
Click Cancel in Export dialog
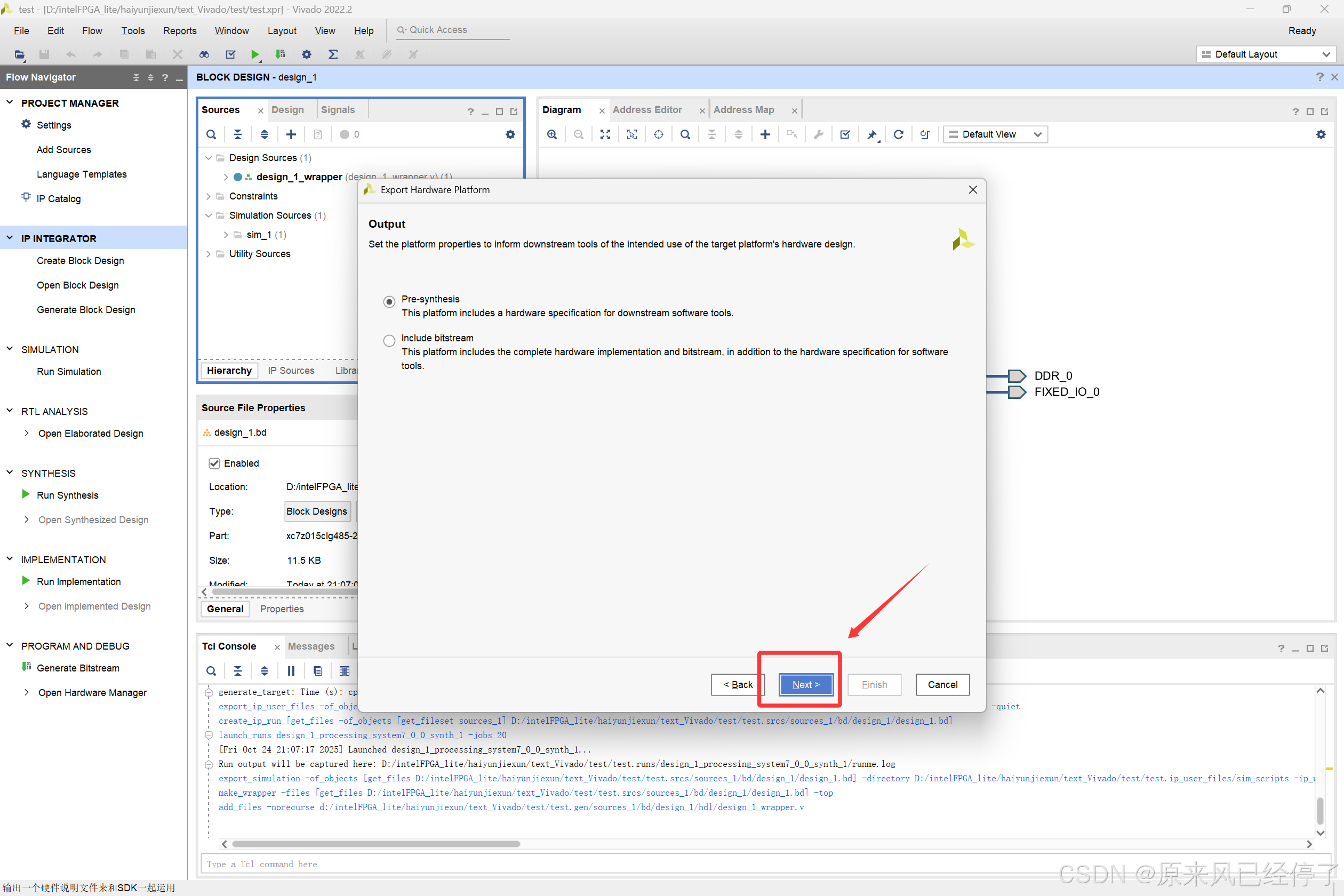point(942,684)
